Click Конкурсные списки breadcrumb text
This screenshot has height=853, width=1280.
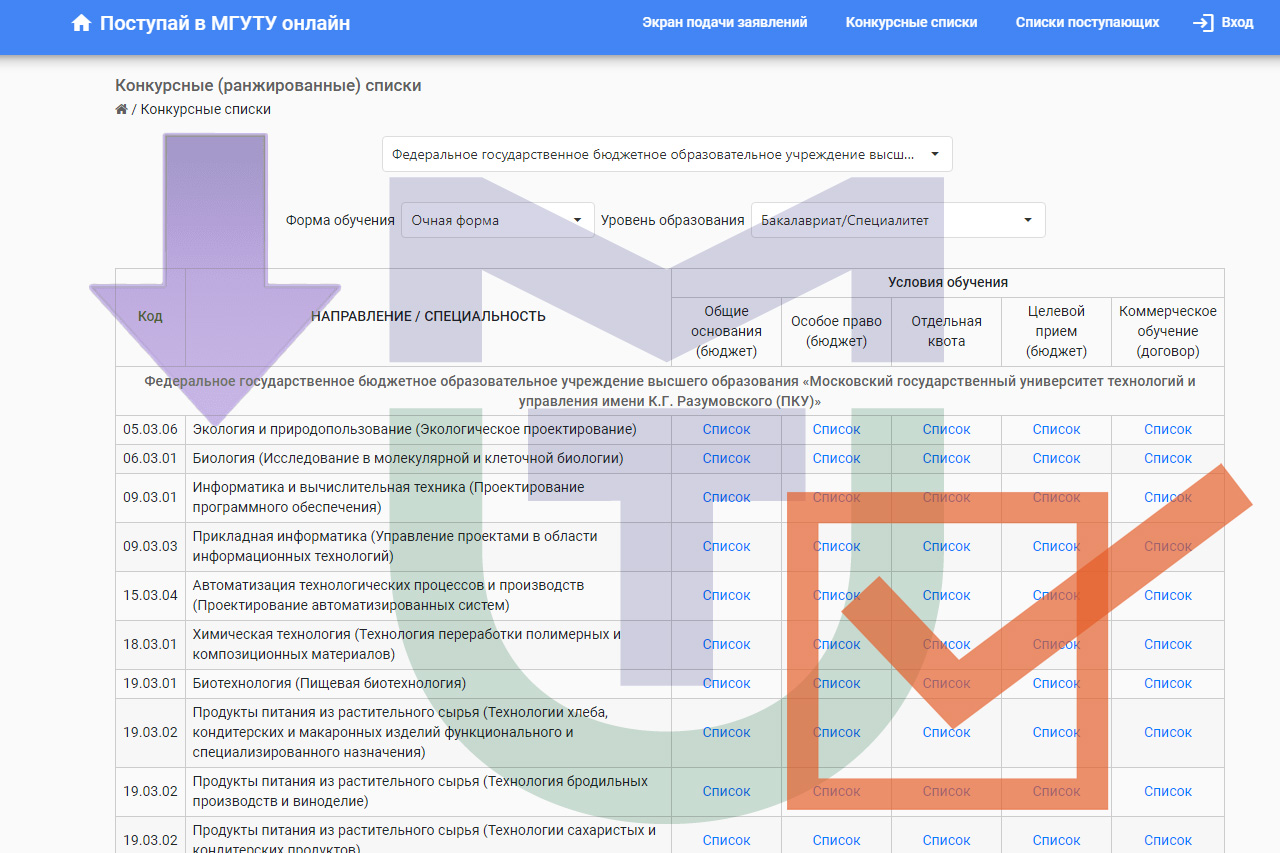click(205, 109)
